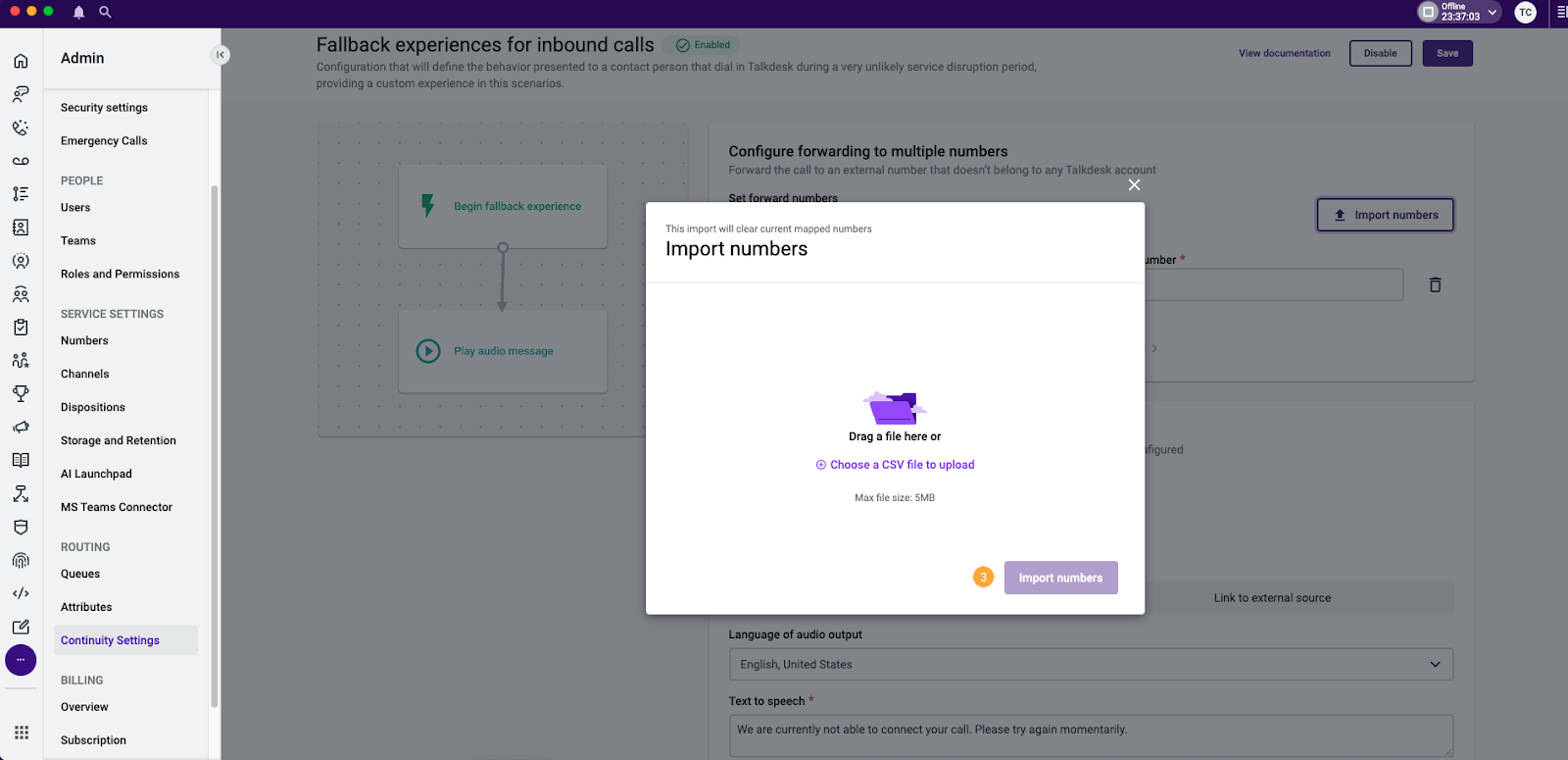
Task: Open the search magnifier icon
Action: pos(105,12)
